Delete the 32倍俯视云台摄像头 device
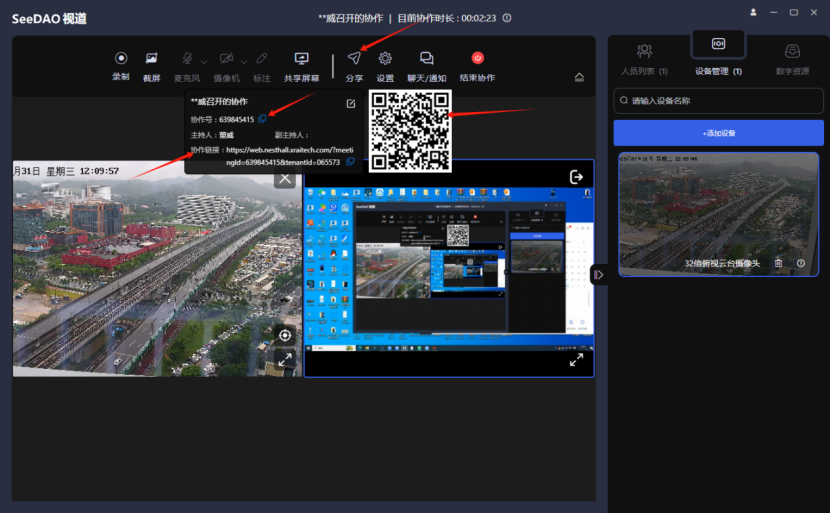Viewport: 830px width, 513px height. pos(778,263)
